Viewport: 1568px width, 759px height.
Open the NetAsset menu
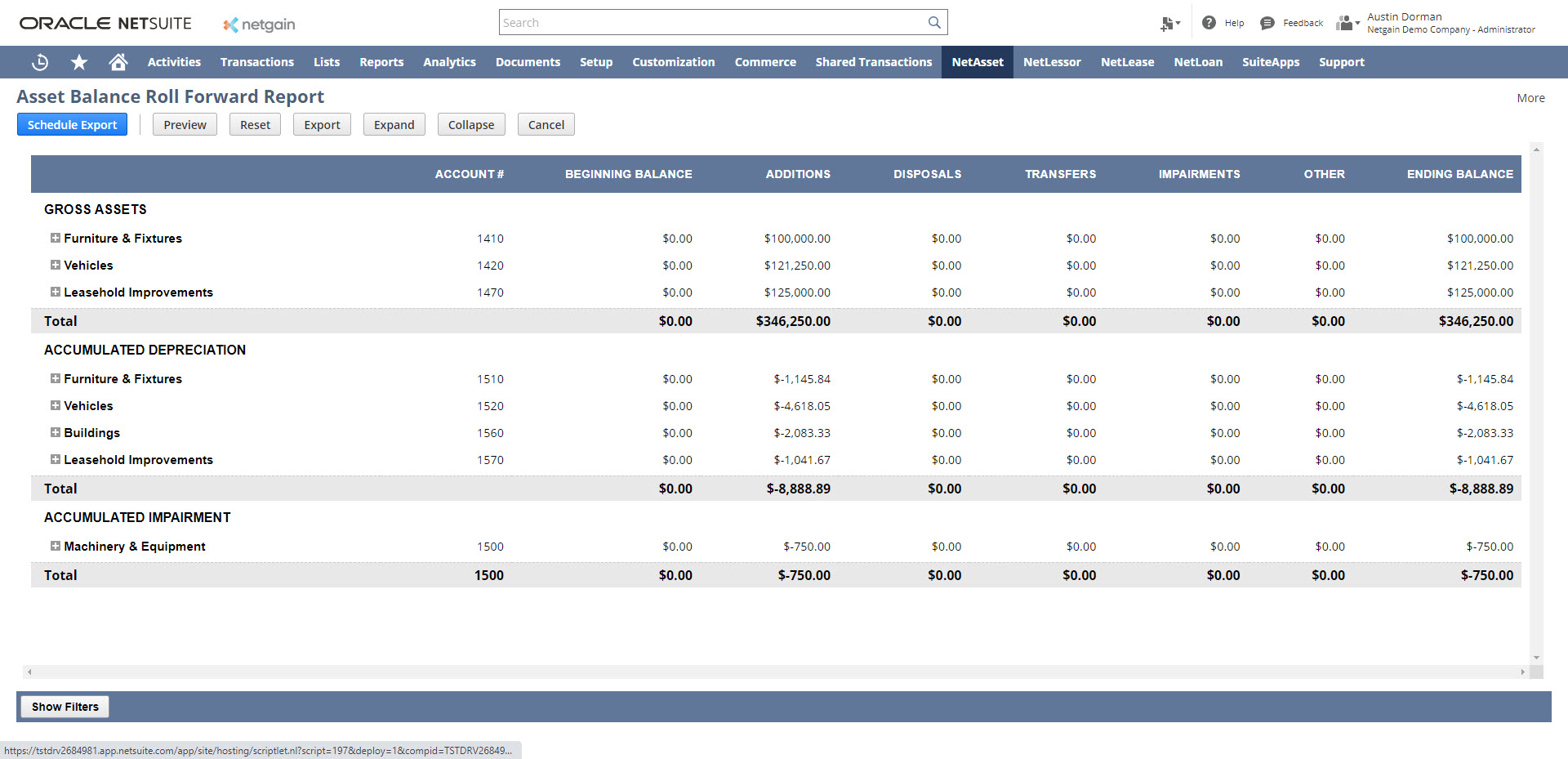point(978,62)
